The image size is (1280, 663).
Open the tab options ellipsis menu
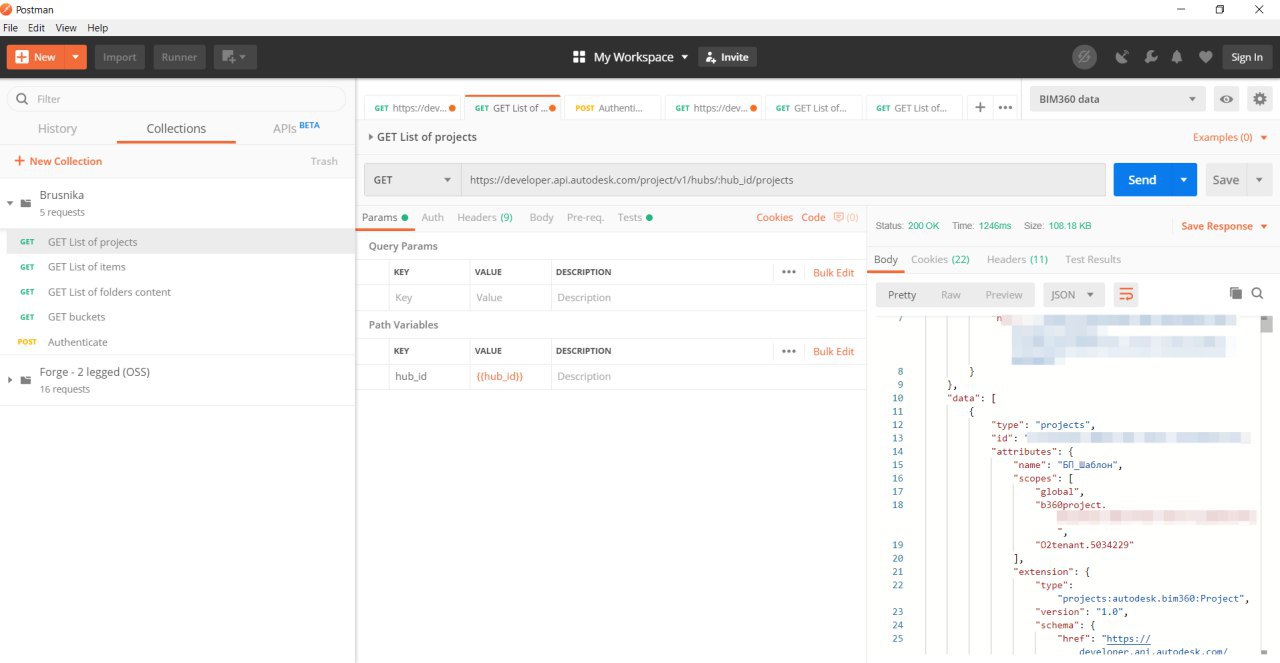[x=1005, y=108]
